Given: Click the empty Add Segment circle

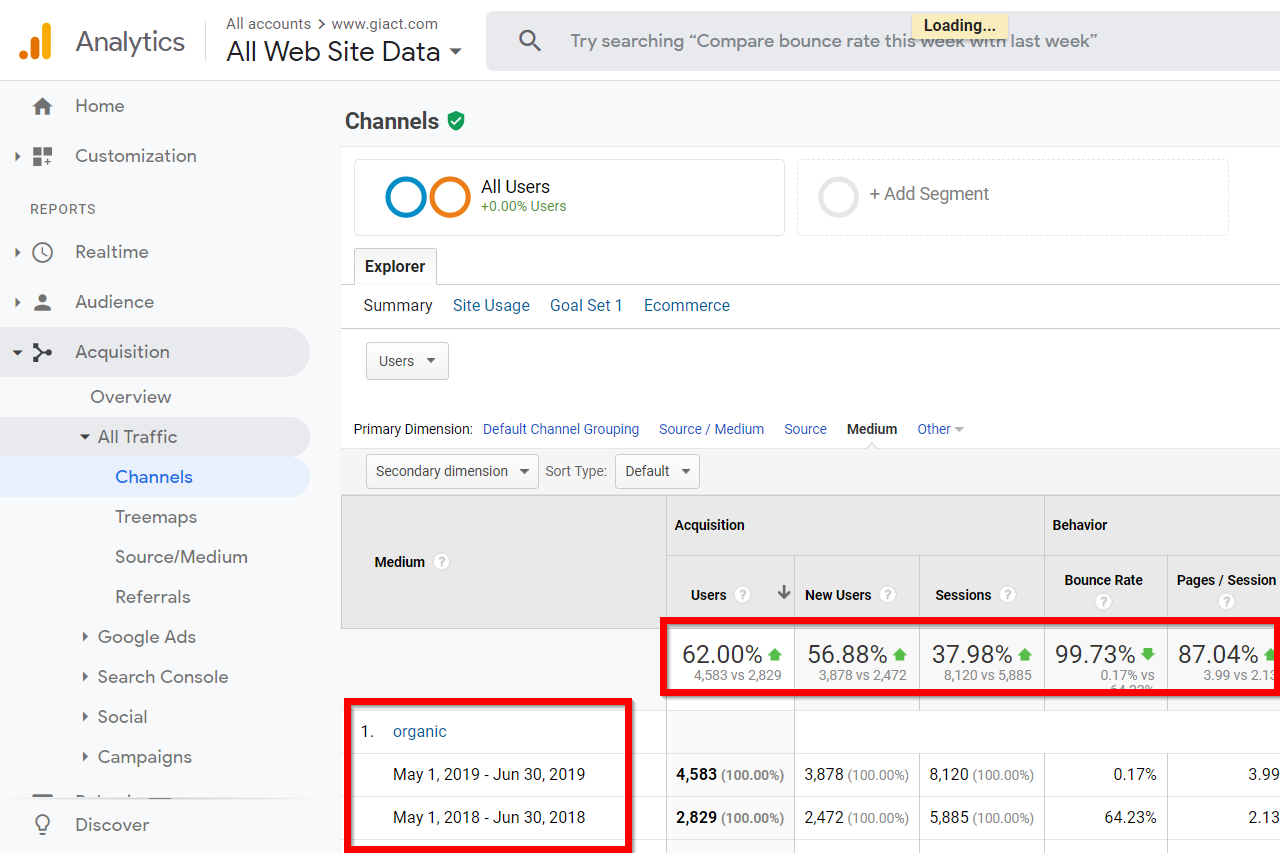Looking at the screenshot, I should click(838, 197).
